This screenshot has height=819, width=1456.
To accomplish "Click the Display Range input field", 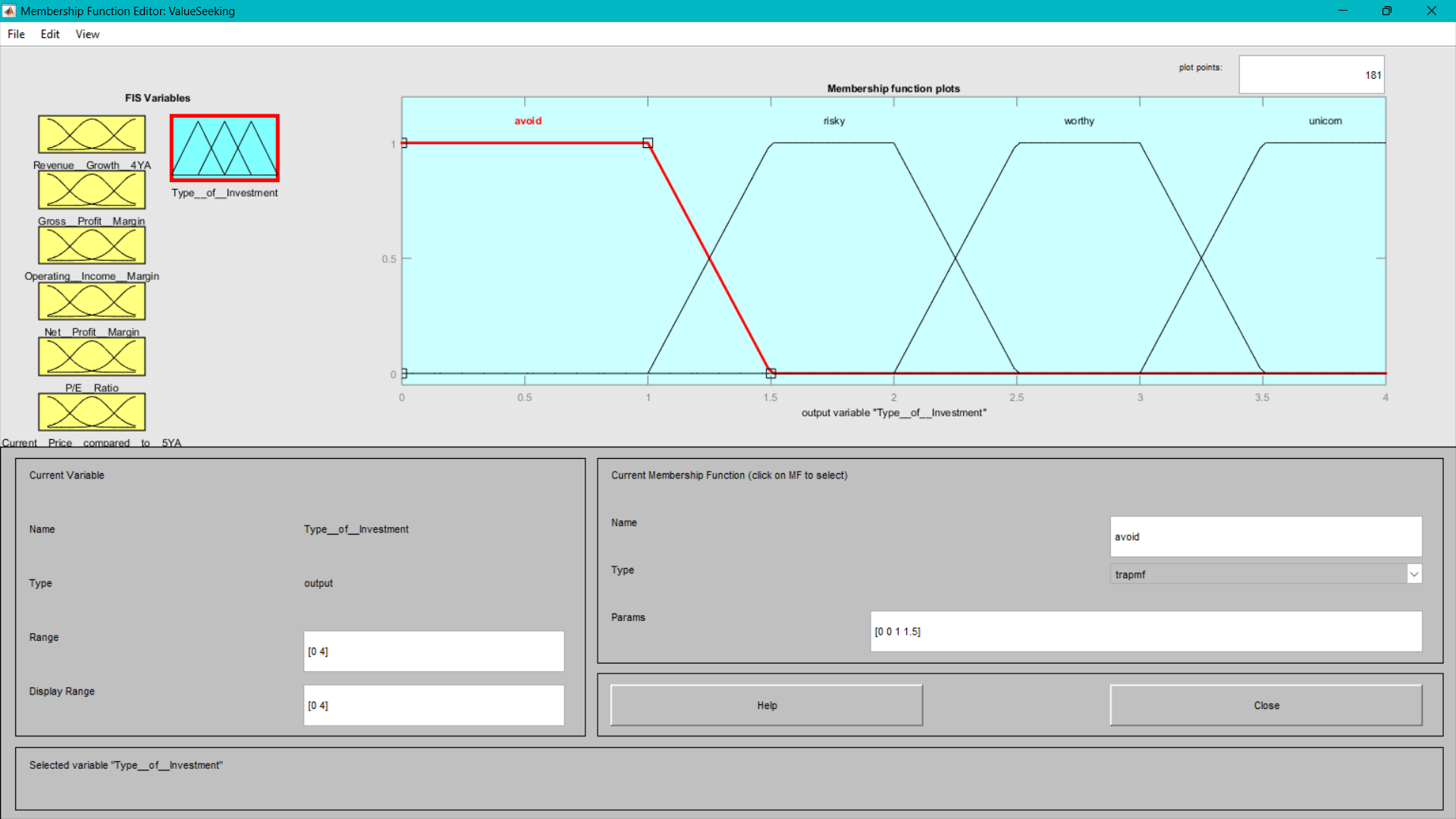I will [x=434, y=705].
